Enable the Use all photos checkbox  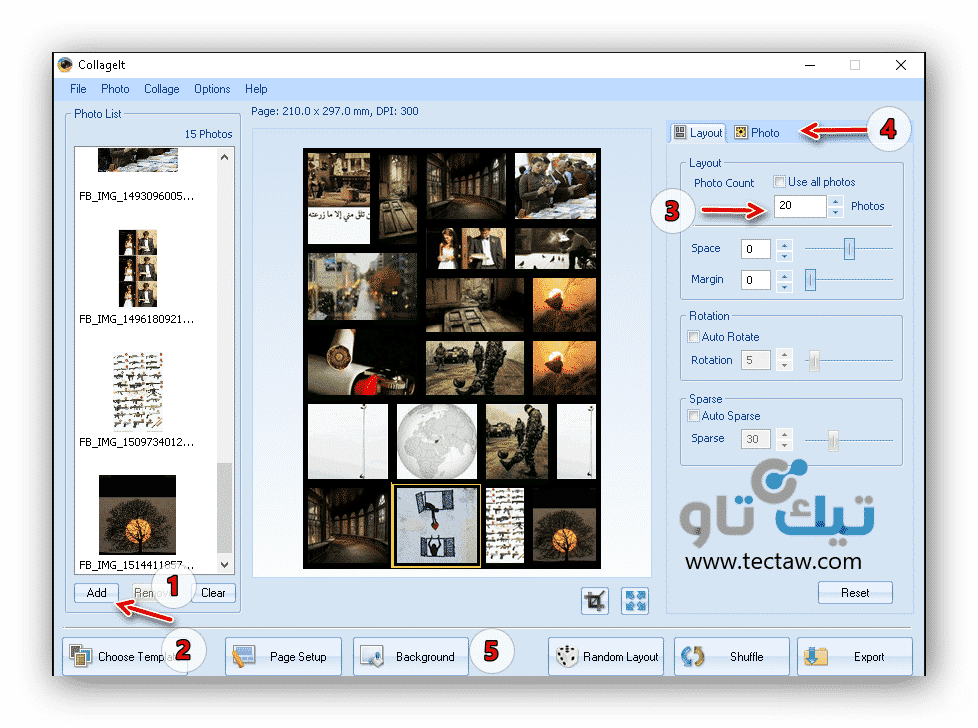779,182
